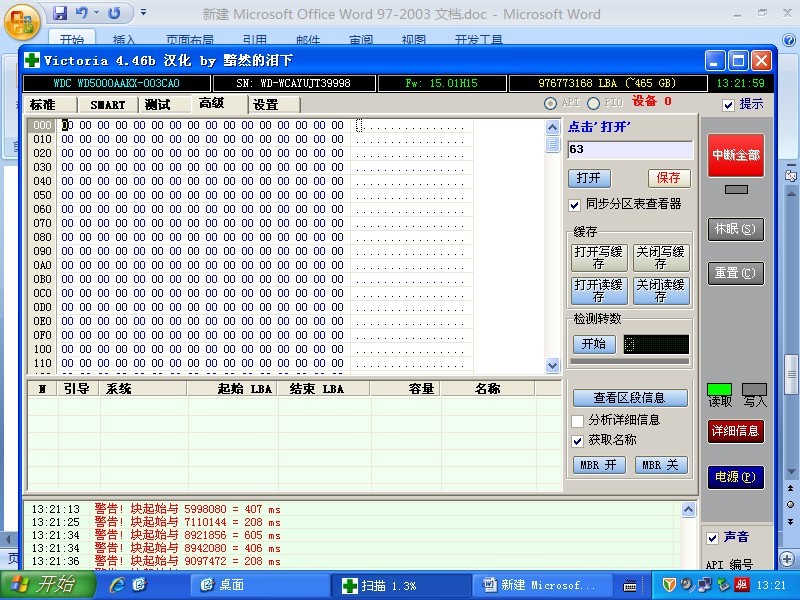Switch to the 测试 tab
This screenshot has width=800, height=600.
(164, 105)
